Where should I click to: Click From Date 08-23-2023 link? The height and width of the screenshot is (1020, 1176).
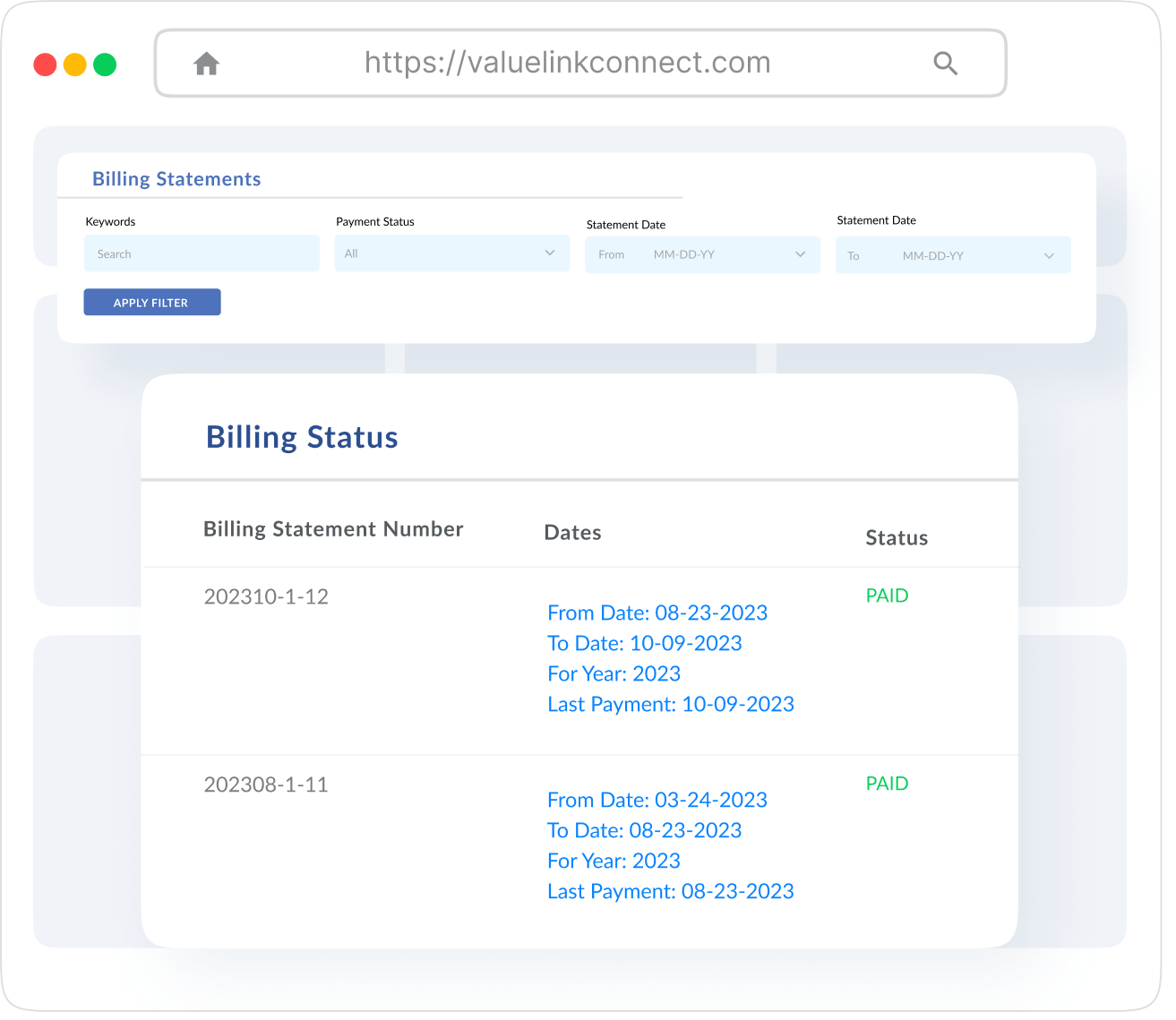pyautogui.click(x=657, y=613)
